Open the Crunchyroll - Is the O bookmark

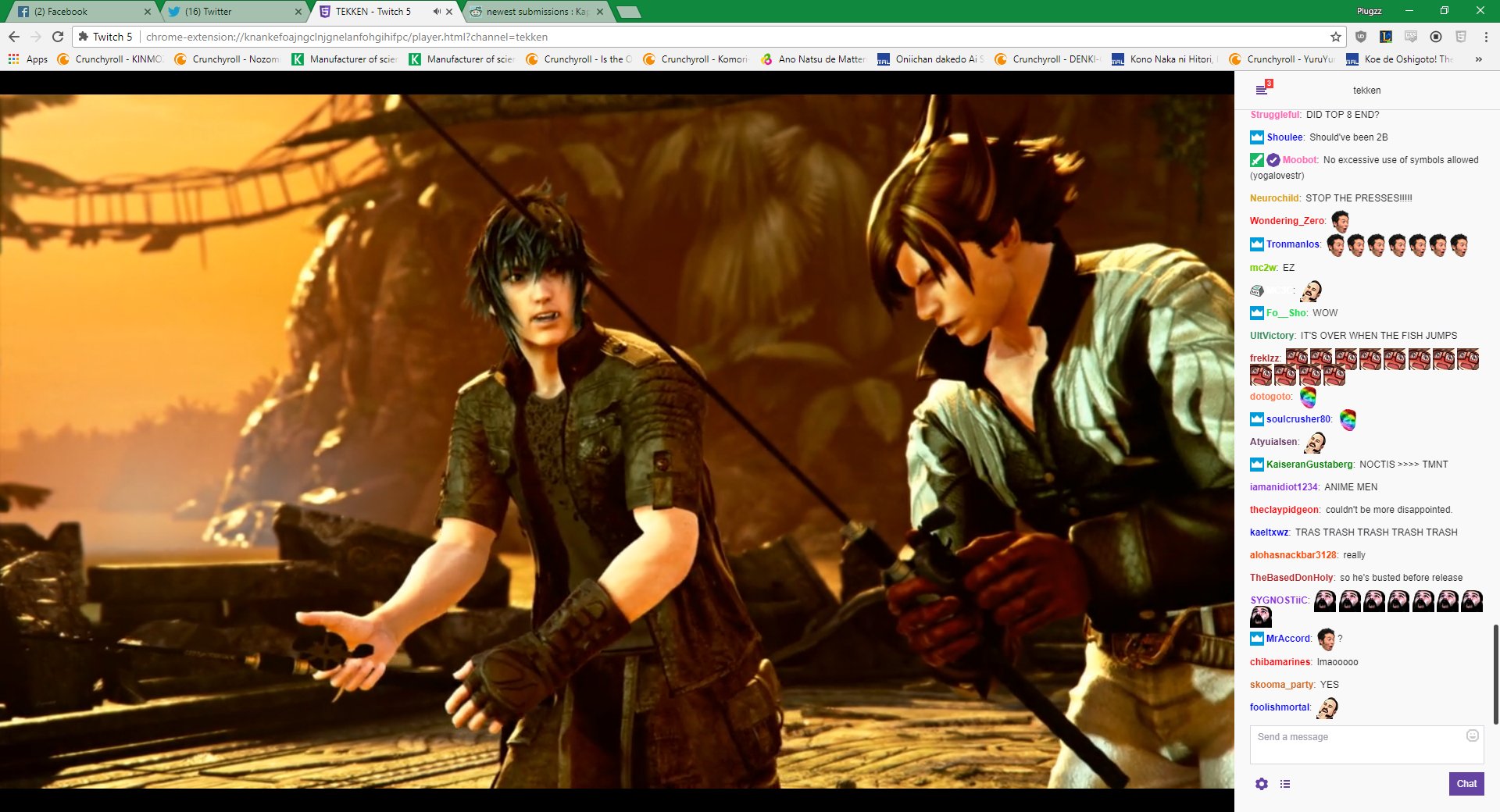(579, 59)
